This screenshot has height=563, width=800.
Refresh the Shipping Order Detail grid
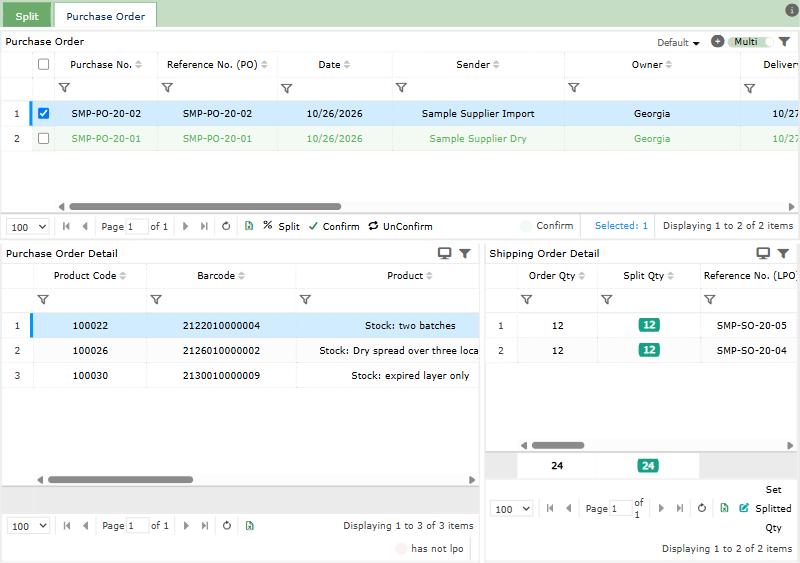(x=702, y=508)
